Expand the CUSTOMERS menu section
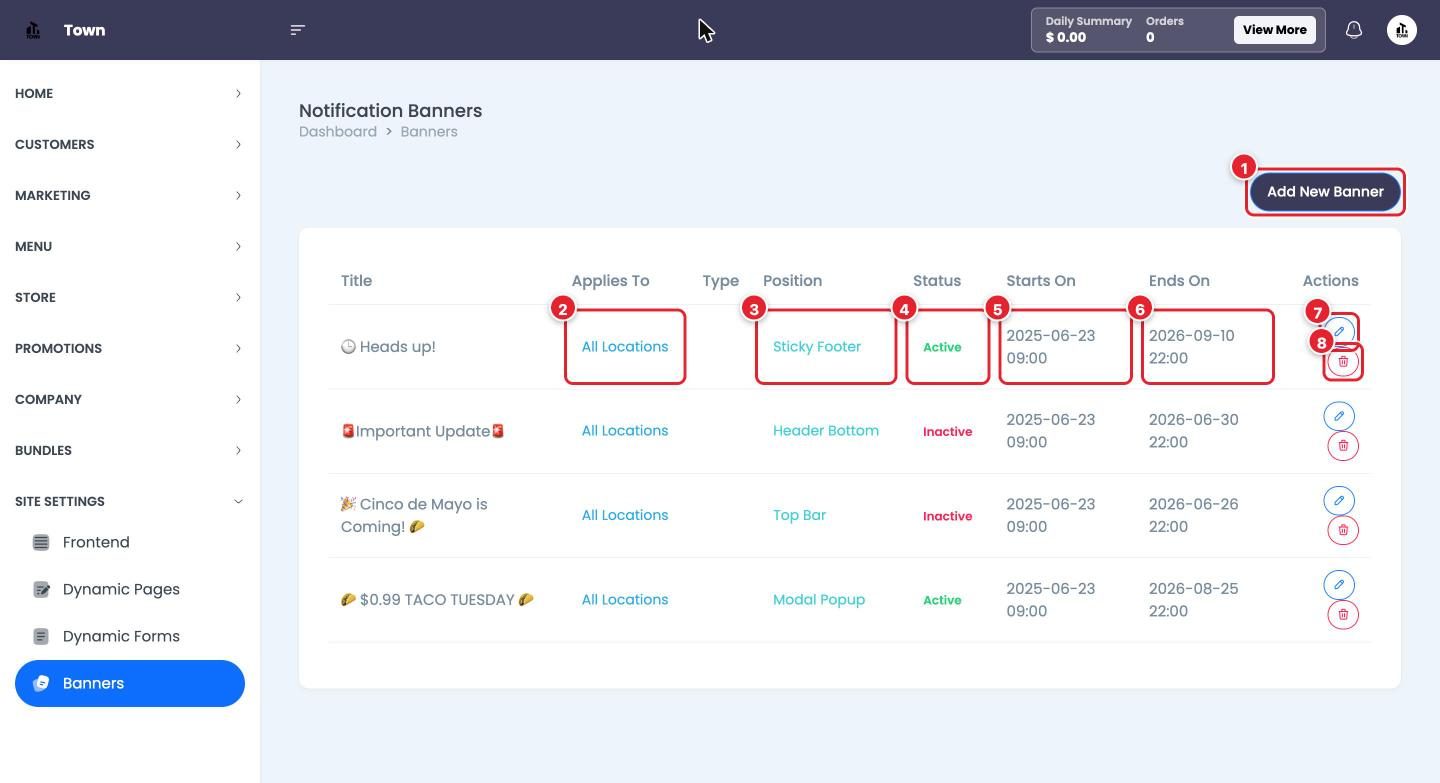The height and width of the screenshot is (783, 1440). coord(130,144)
